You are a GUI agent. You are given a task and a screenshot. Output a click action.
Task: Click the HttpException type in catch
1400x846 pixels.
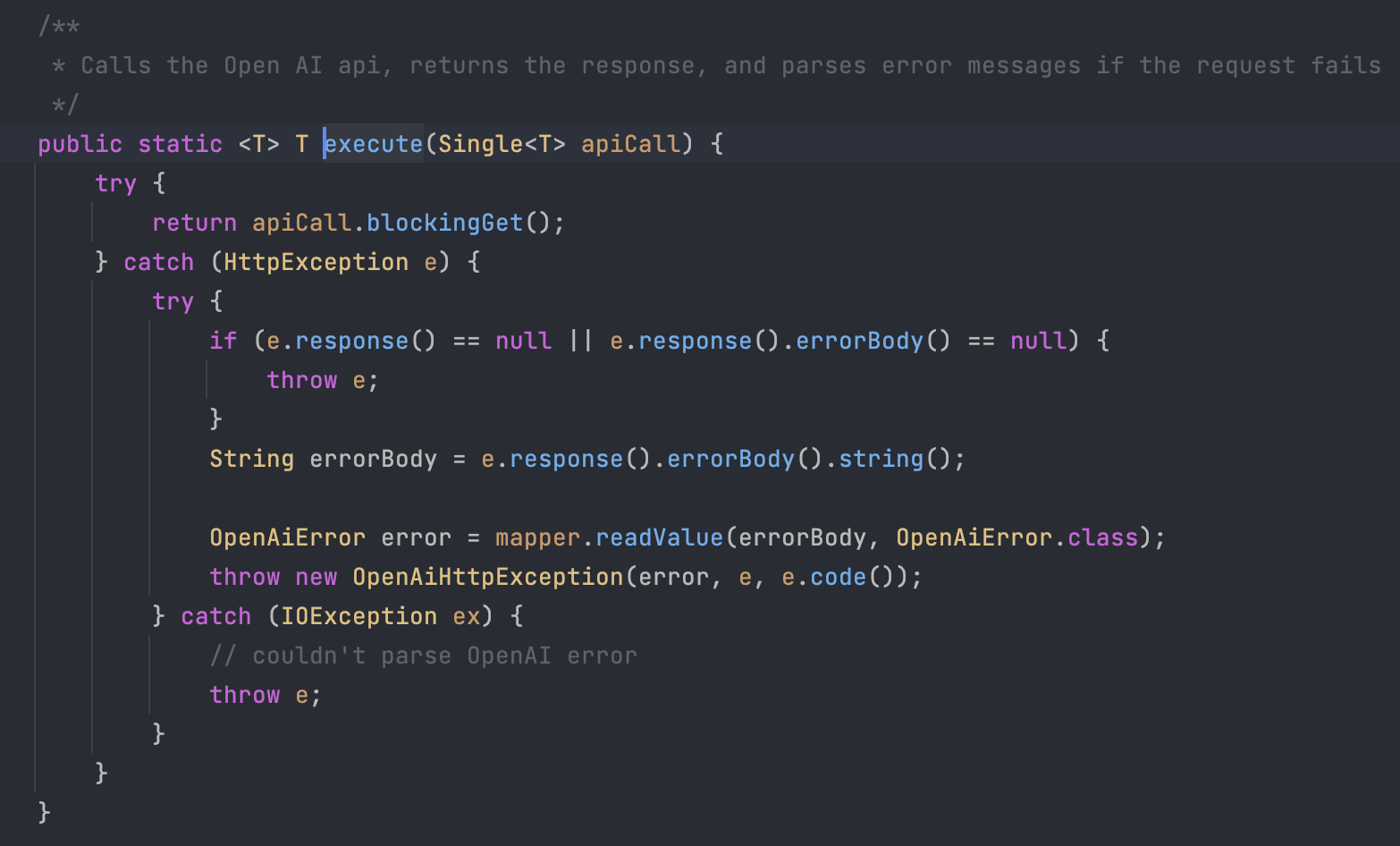click(316, 262)
